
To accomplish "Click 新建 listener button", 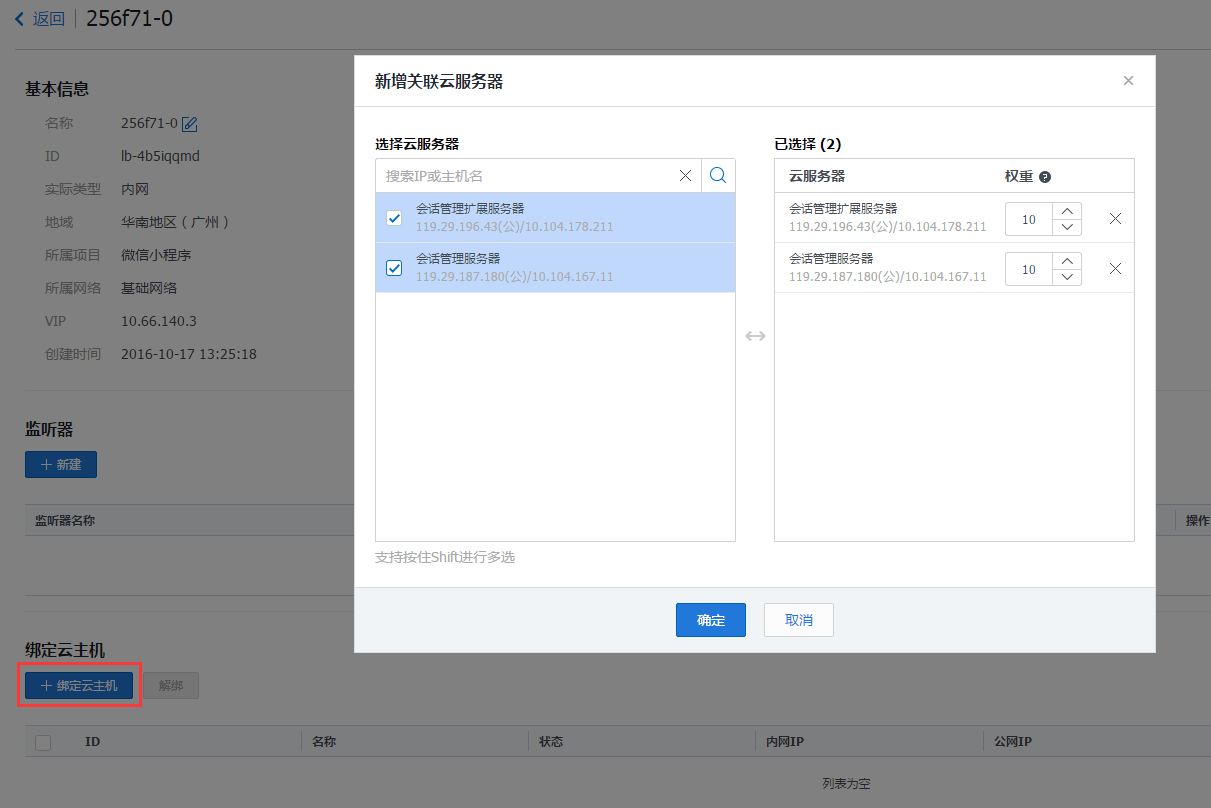I will click(x=61, y=465).
